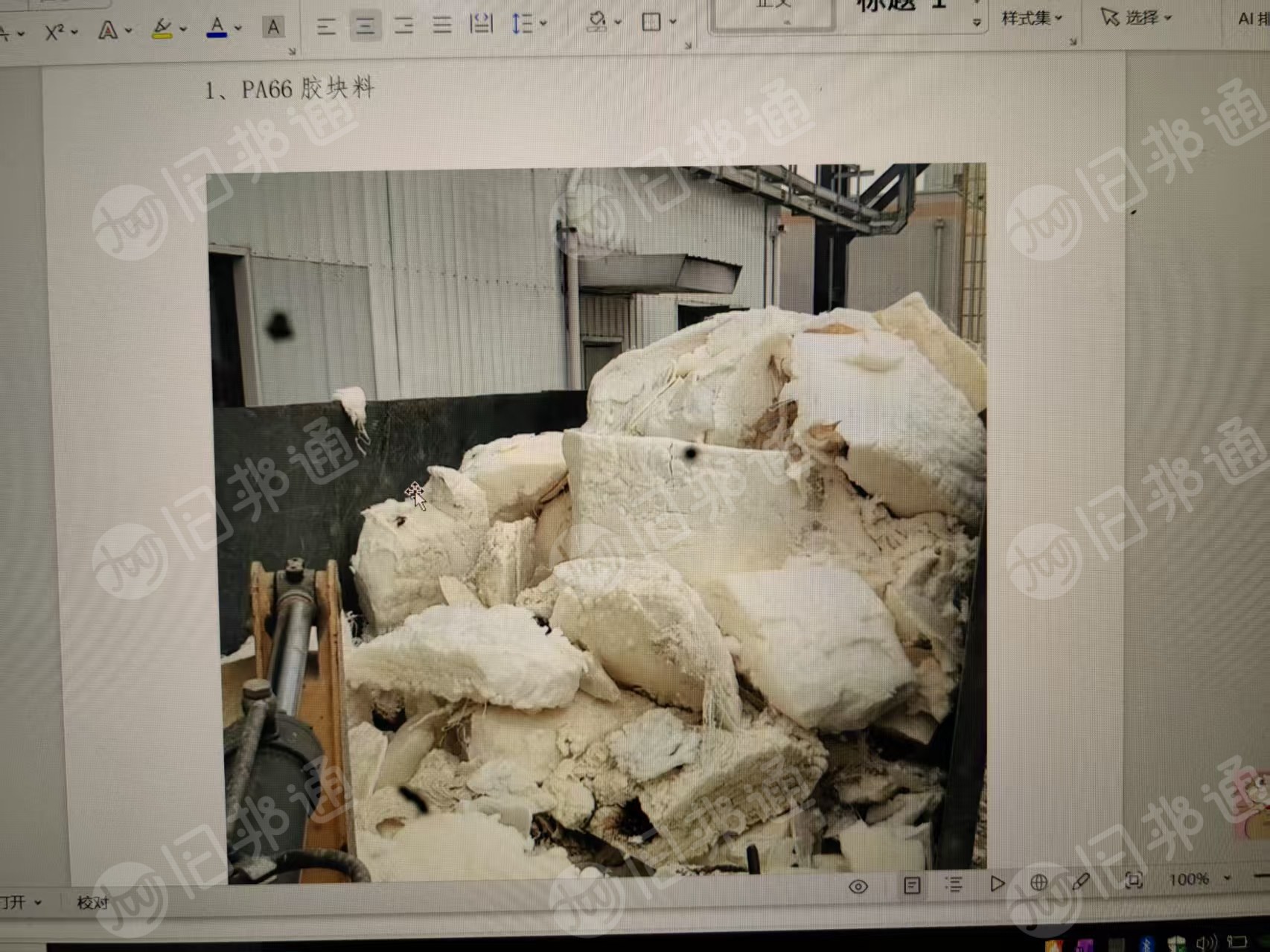Click the superscript X² button

coord(54,31)
